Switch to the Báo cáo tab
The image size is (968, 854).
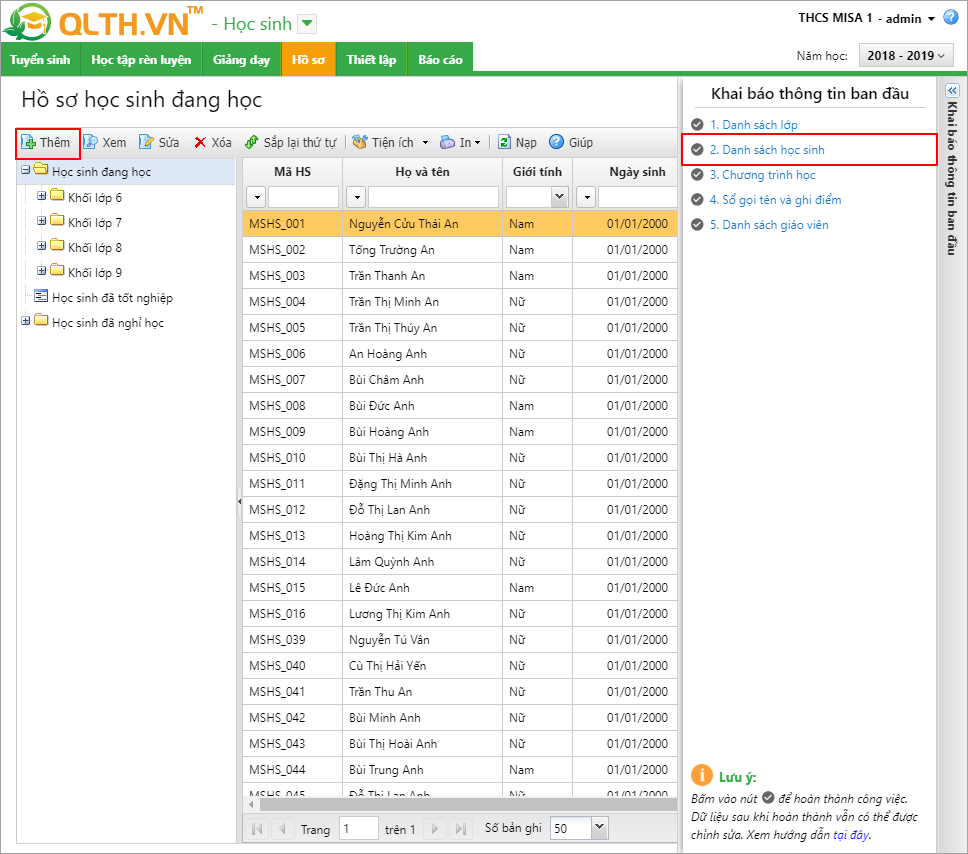(x=440, y=60)
